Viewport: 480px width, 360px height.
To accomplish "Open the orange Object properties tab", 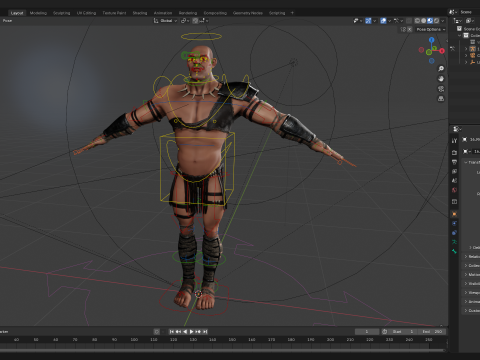I will (454, 214).
